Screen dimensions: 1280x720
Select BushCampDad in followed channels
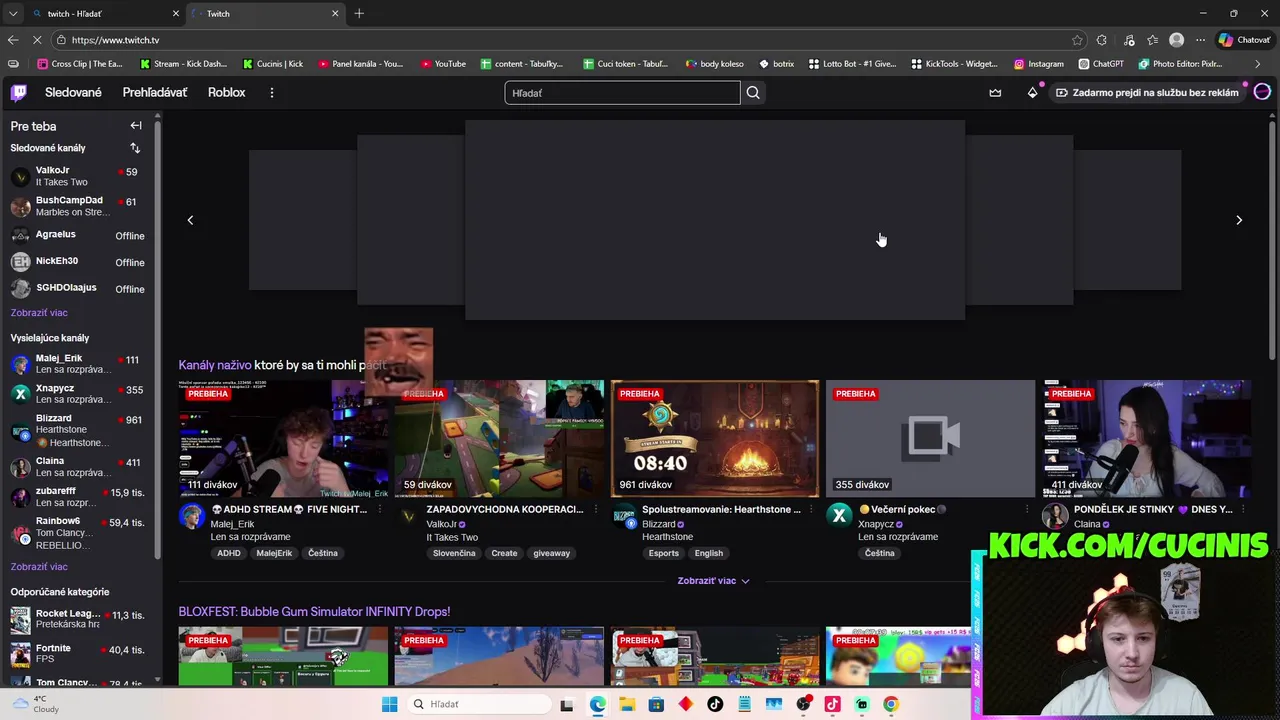point(78,206)
